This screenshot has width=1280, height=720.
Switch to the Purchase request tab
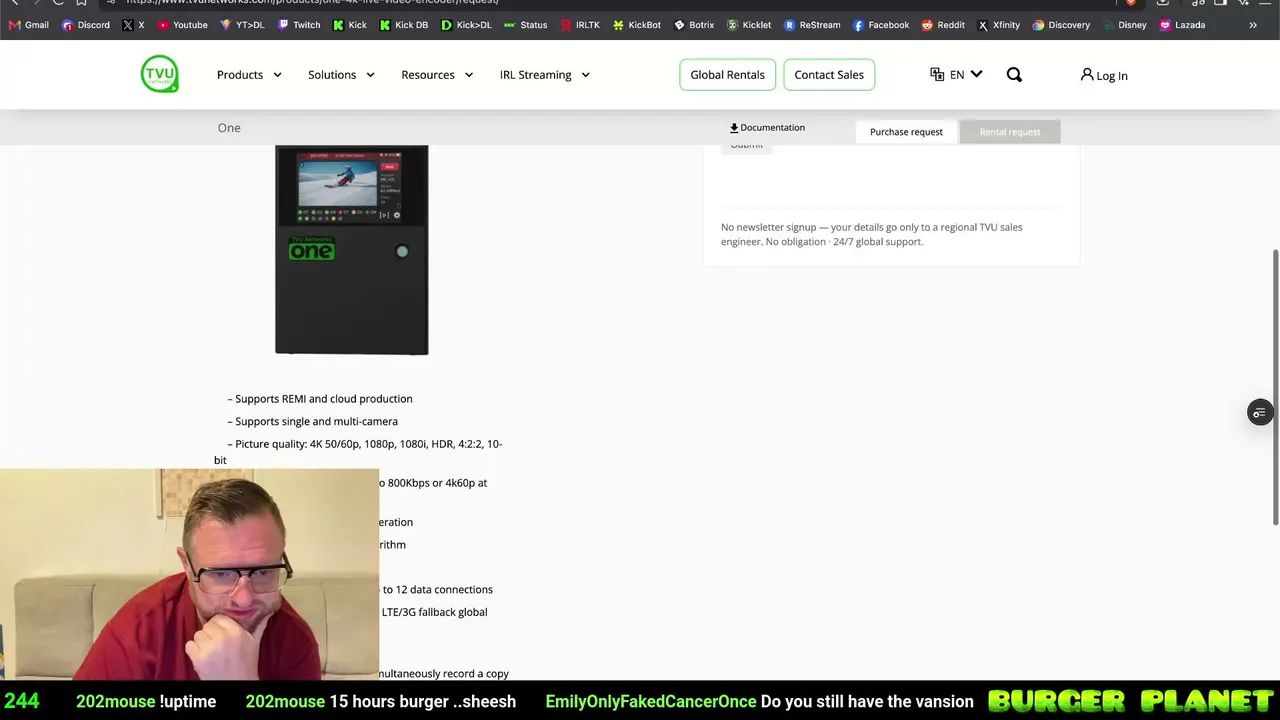[x=906, y=132]
